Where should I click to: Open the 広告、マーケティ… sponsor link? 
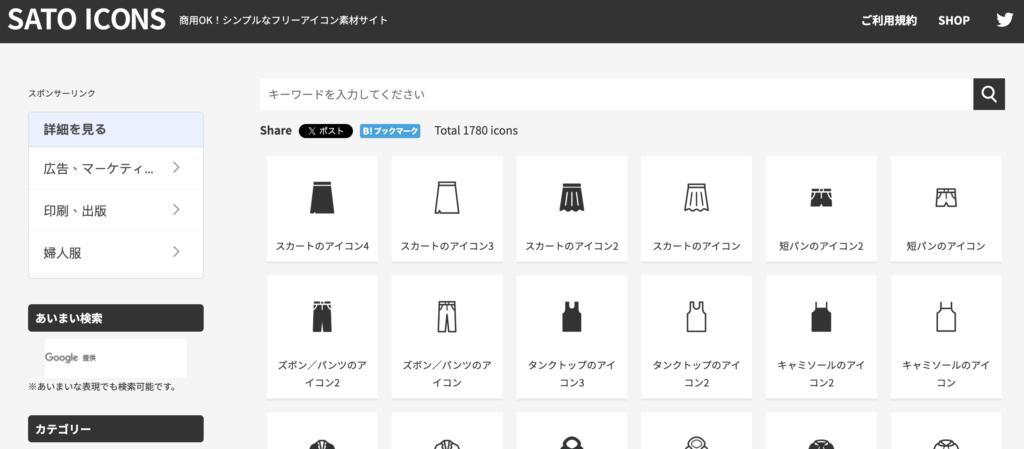tap(116, 168)
